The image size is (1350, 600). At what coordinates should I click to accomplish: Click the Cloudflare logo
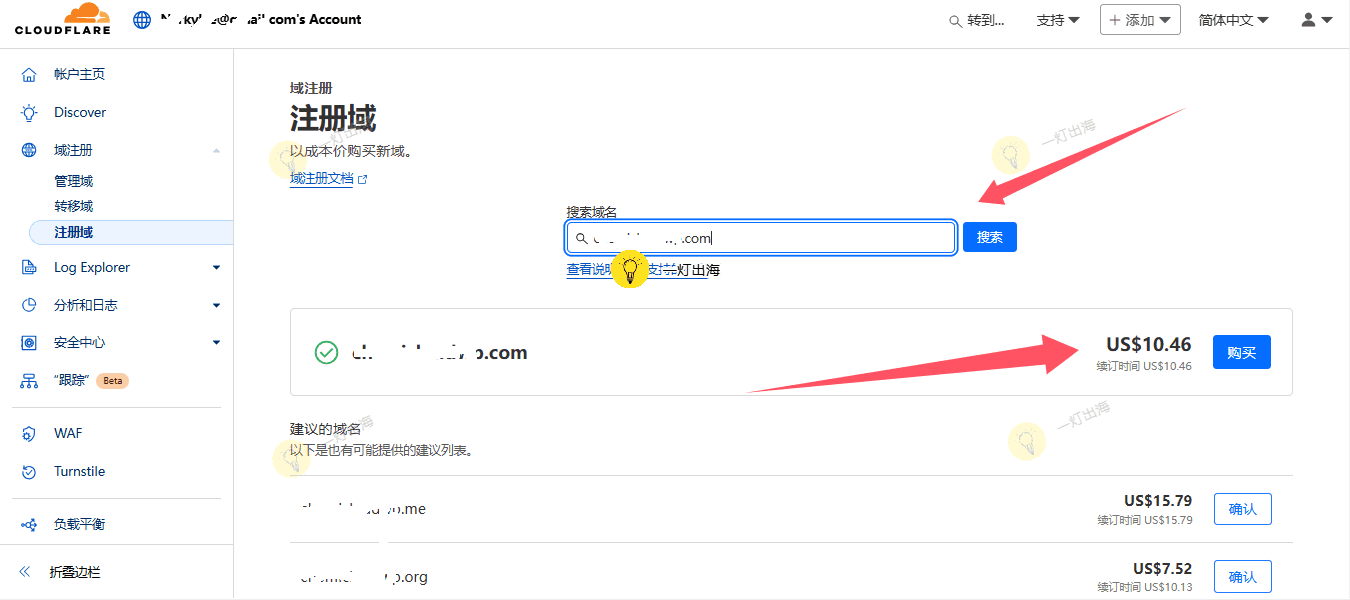coord(62,19)
